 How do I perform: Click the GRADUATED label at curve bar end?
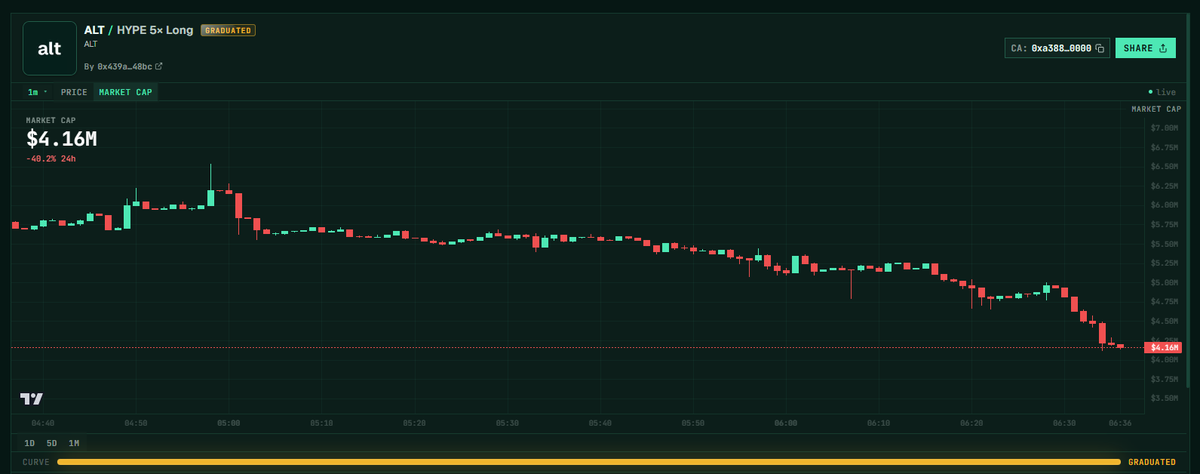click(1152, 462)
